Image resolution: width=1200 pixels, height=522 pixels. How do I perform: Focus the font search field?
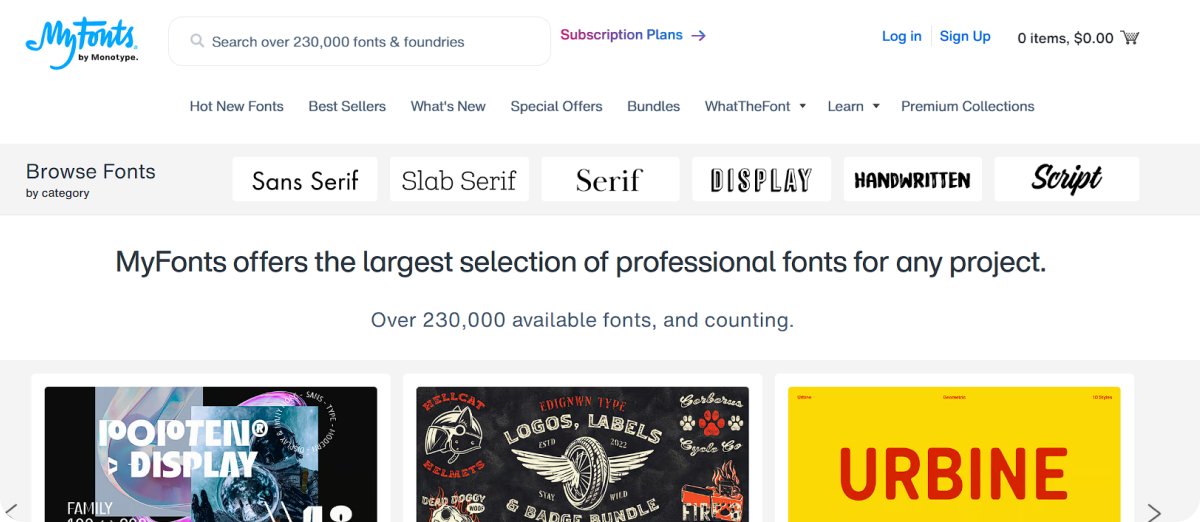click(x=370, y=42)
